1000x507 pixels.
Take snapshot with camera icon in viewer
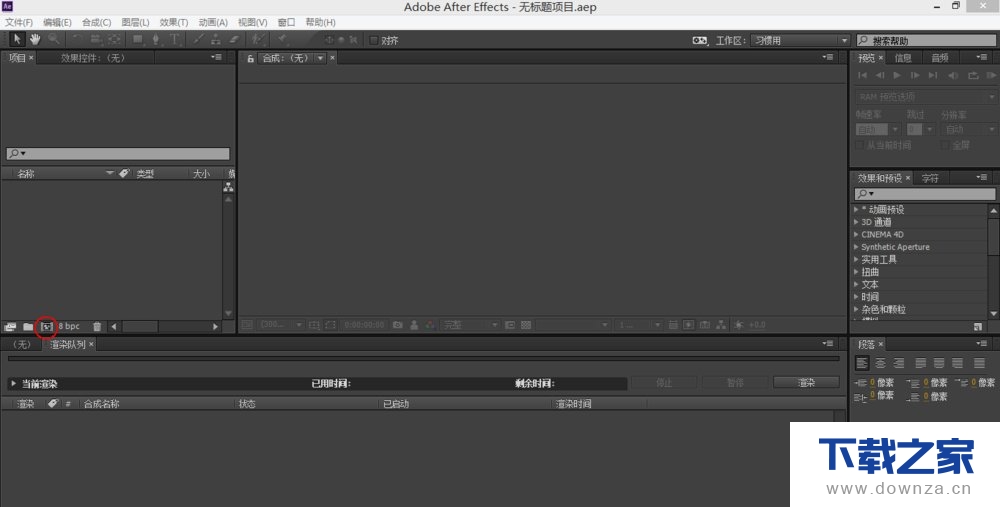[x=398, y=325]
